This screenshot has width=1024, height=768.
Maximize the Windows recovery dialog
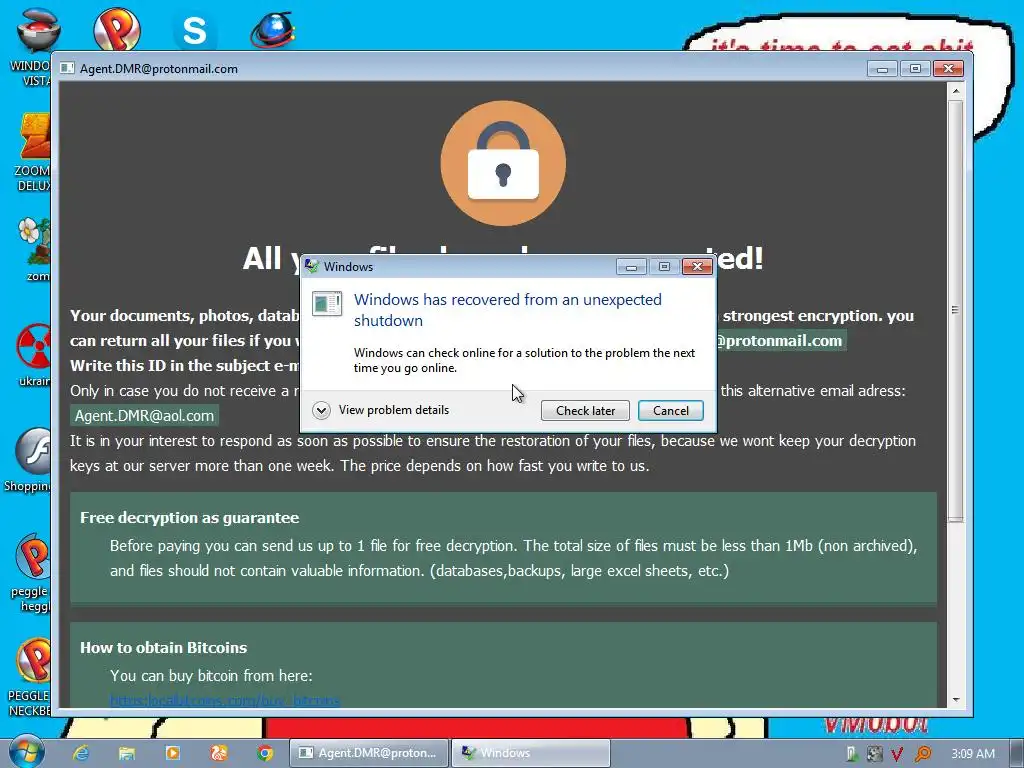point(664,266)
